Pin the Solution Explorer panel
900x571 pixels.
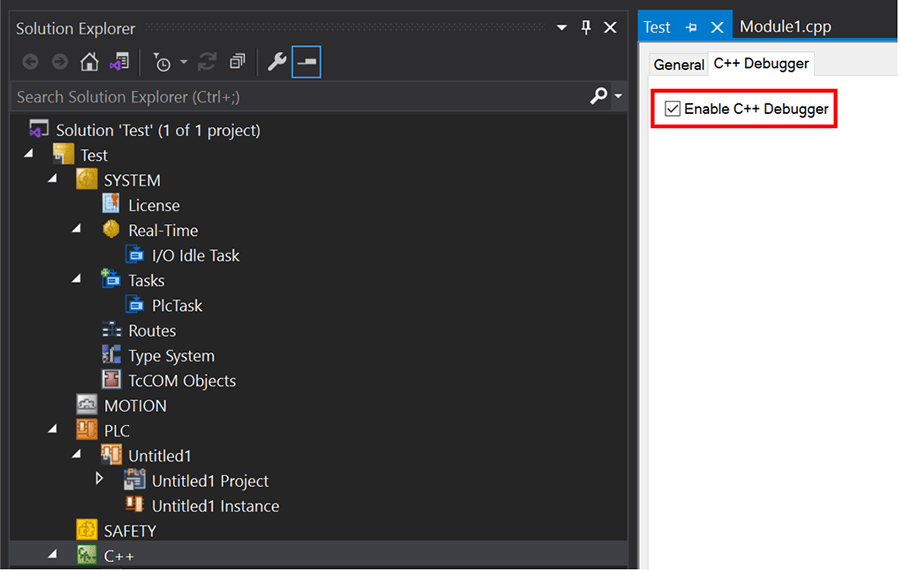(585, 27)
